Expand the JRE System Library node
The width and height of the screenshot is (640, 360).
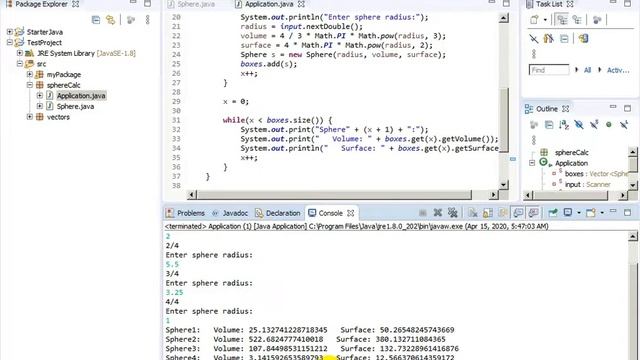coord(20,53)
